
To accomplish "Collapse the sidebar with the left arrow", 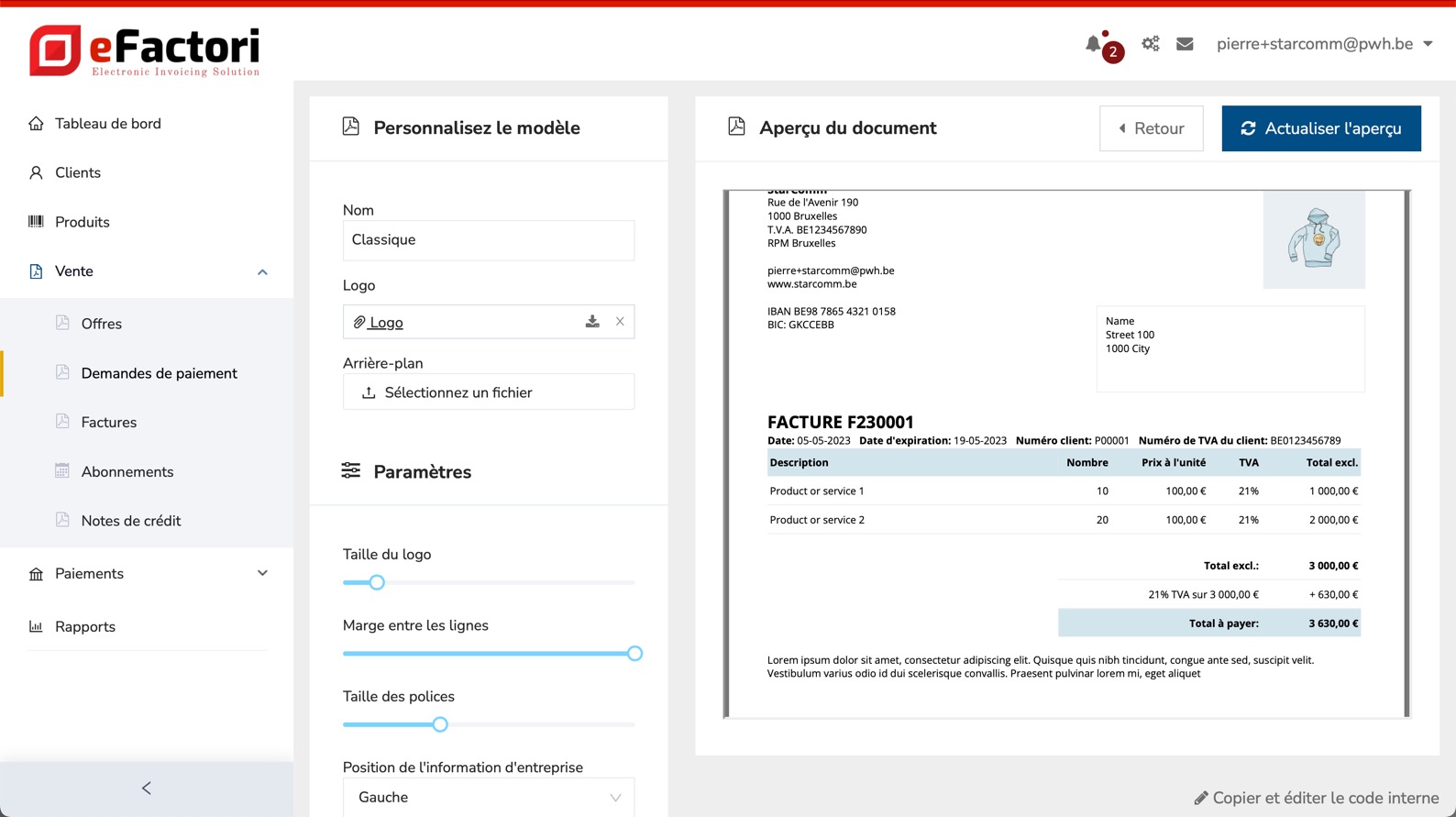I will (x=147, y=789).
